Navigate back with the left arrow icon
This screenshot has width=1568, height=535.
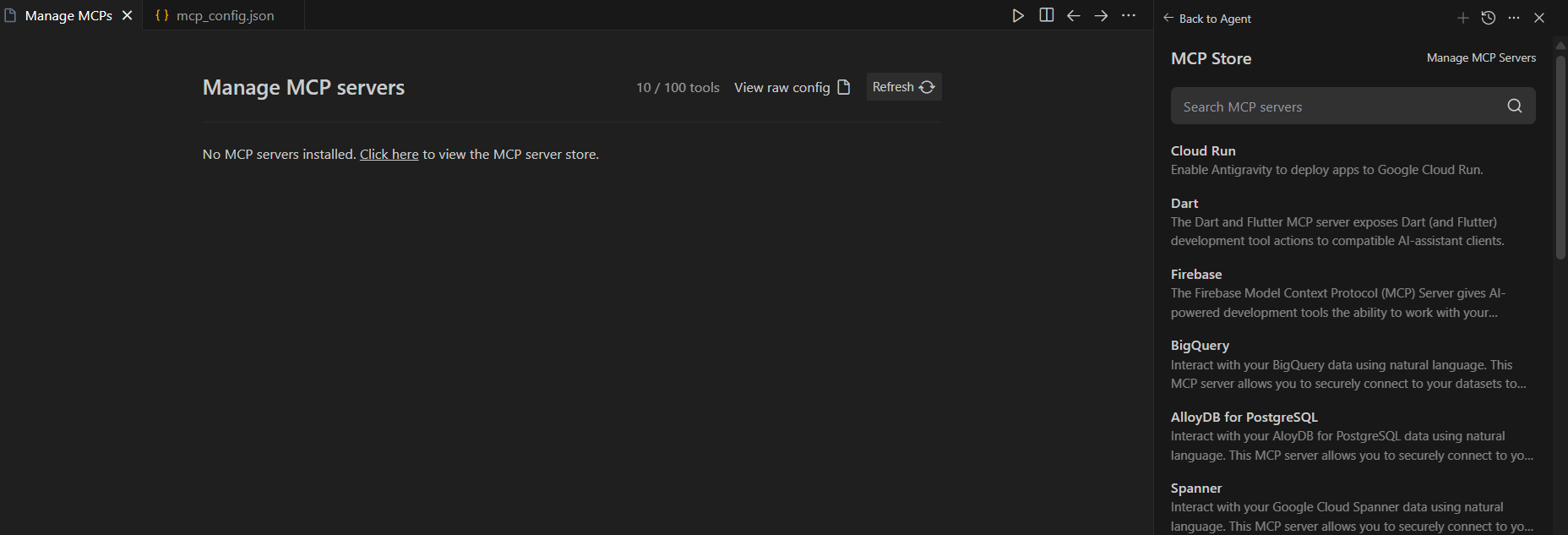[1074, 16]
